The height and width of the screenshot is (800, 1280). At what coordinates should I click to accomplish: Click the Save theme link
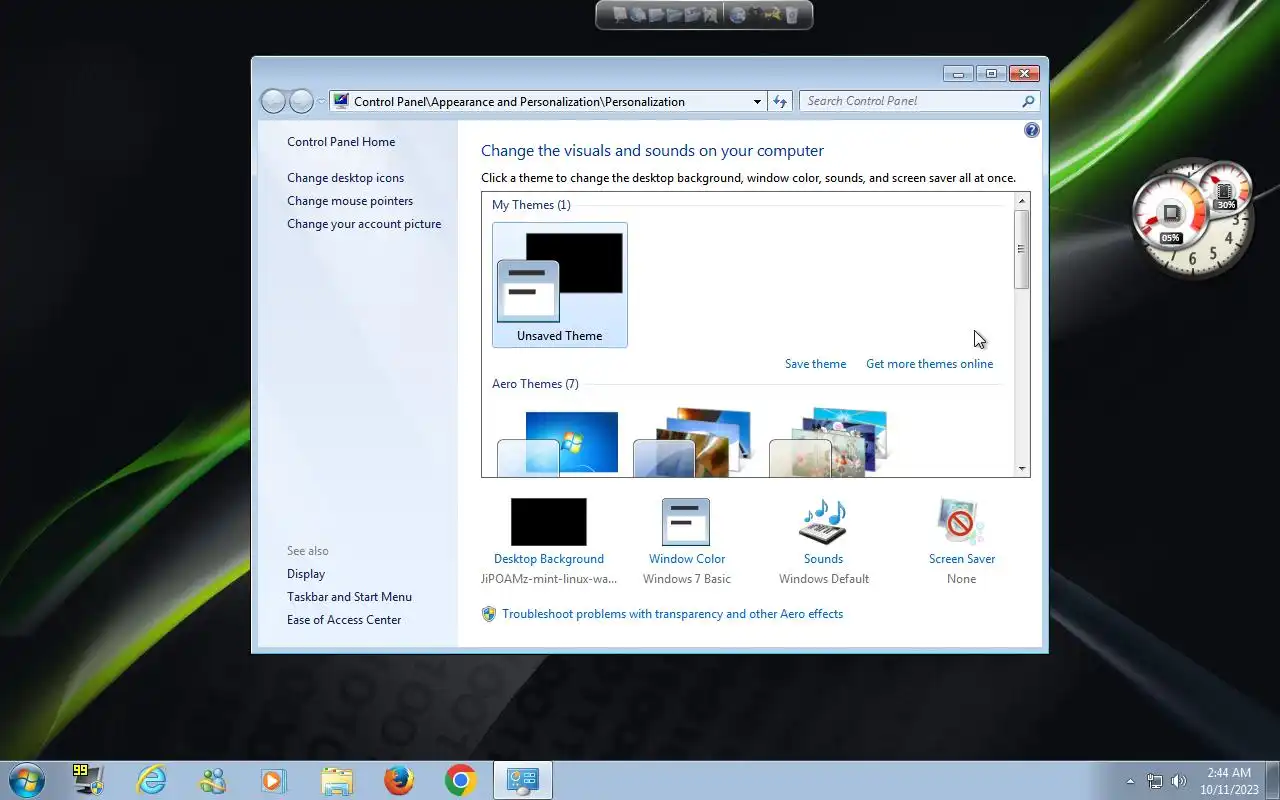815,364
